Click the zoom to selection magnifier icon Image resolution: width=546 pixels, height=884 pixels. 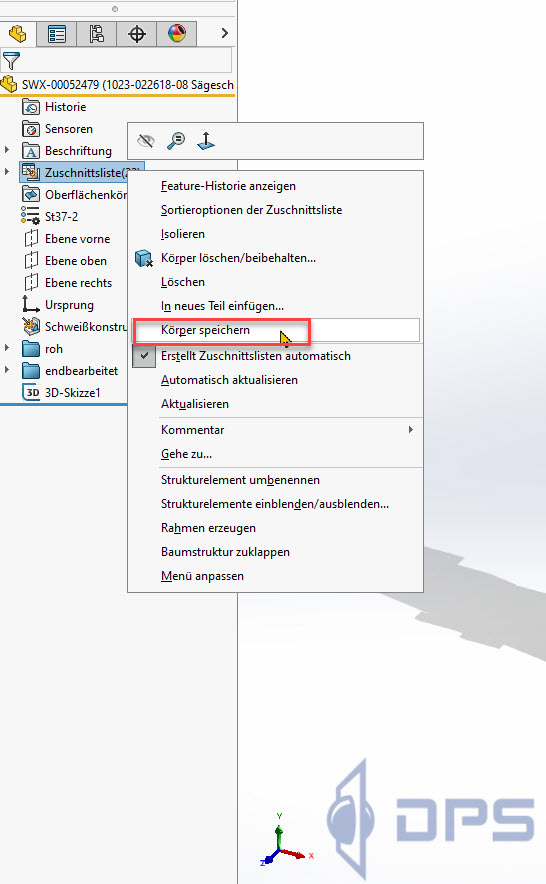(x=176, y=140)
